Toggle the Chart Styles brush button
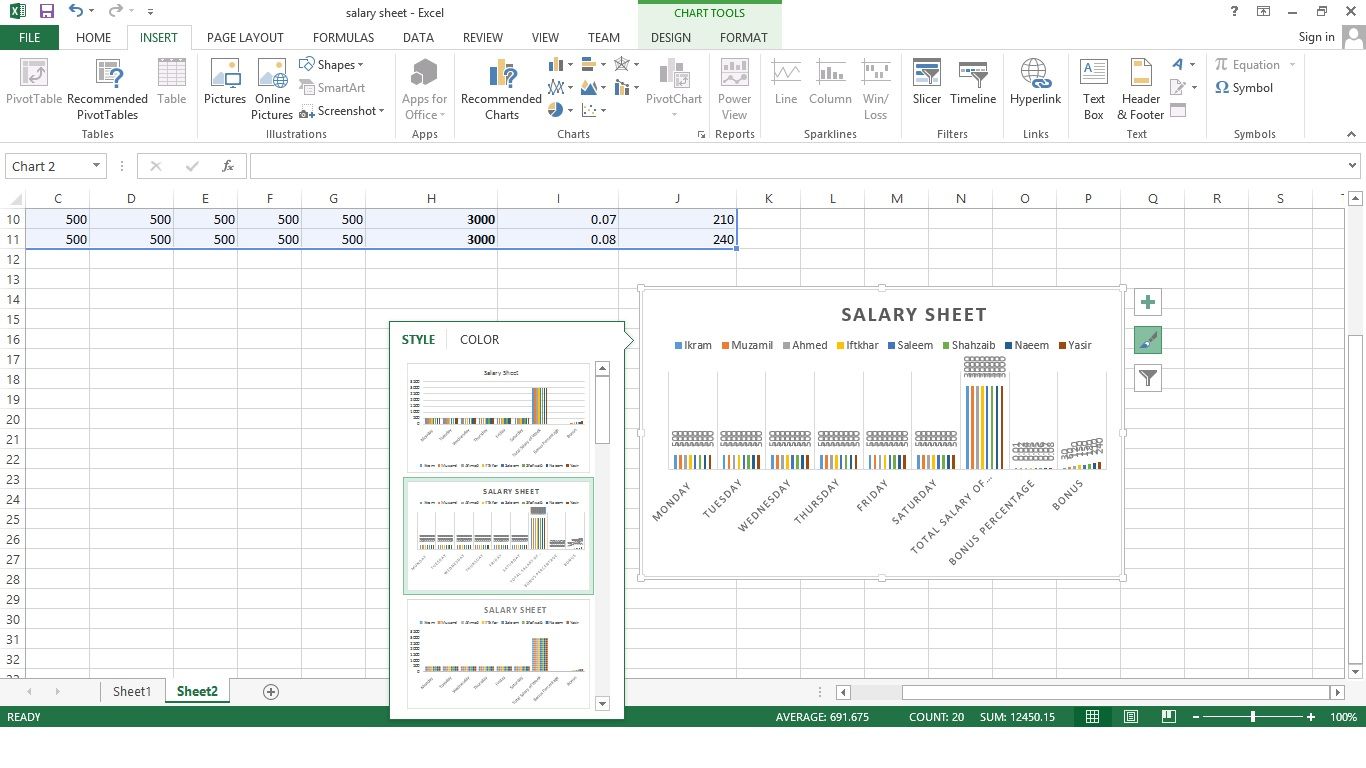The image size is (1366, 768). [x=1148, y=340]
